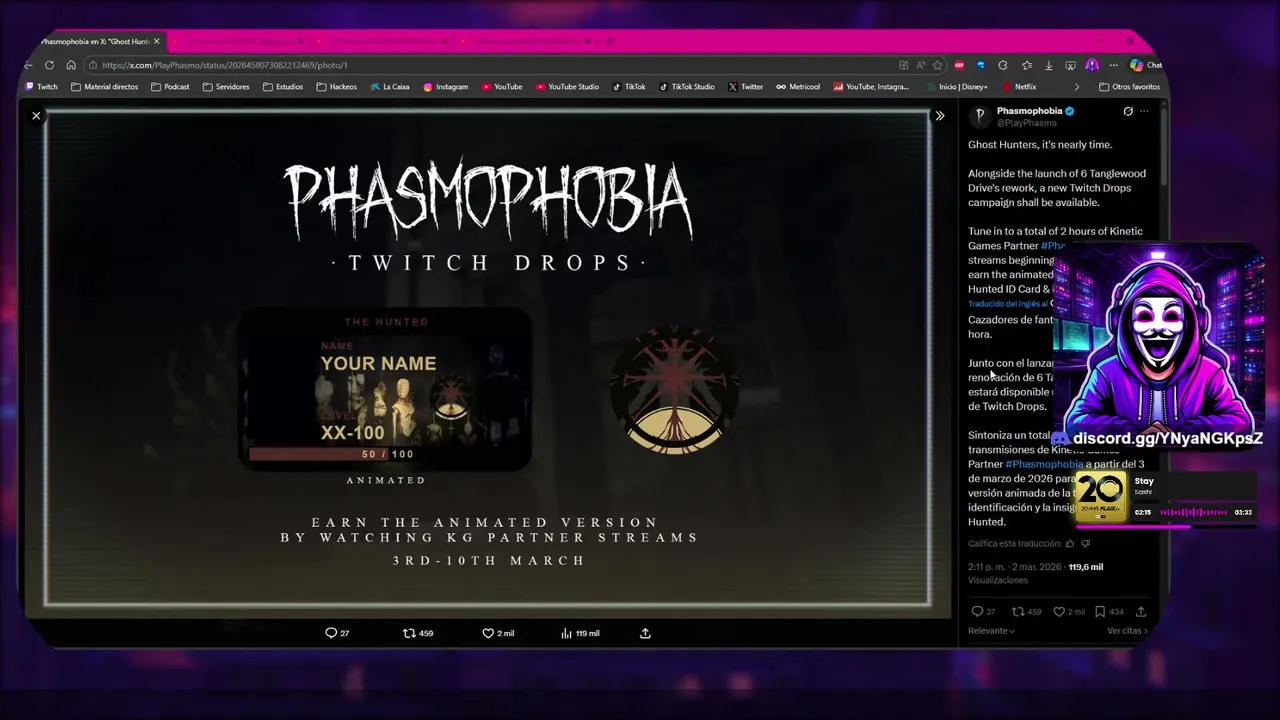
Task: View analytics icon showing 119 mil
Action: (x=567, y=633)
